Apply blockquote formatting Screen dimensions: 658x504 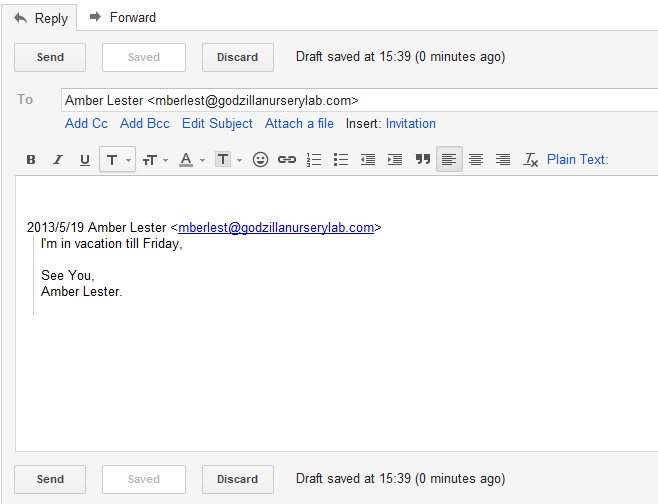point(423,159)
